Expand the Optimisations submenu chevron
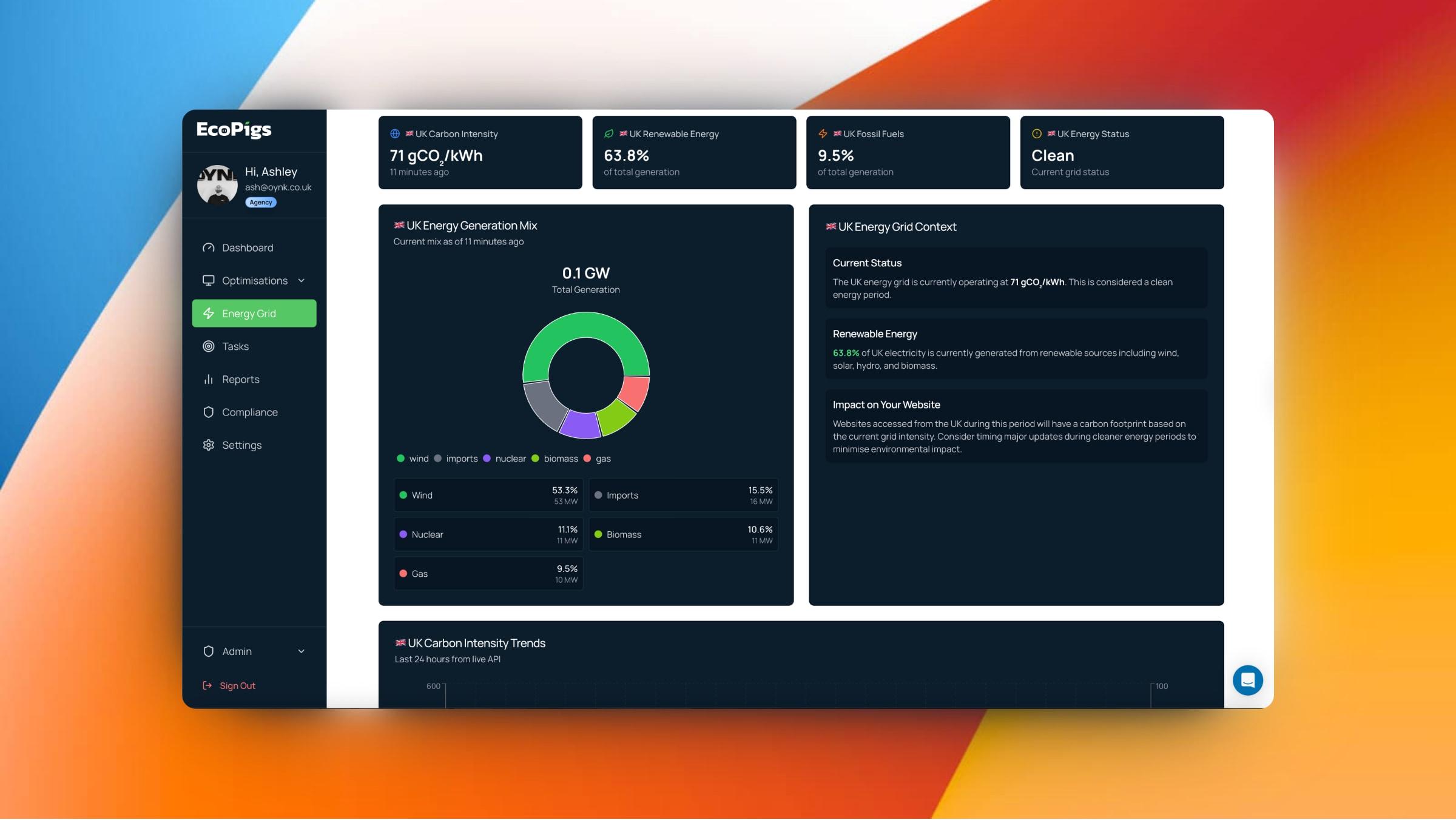Image resolution: width=1456 pixels, height=820 pixels. click(302, 280)
